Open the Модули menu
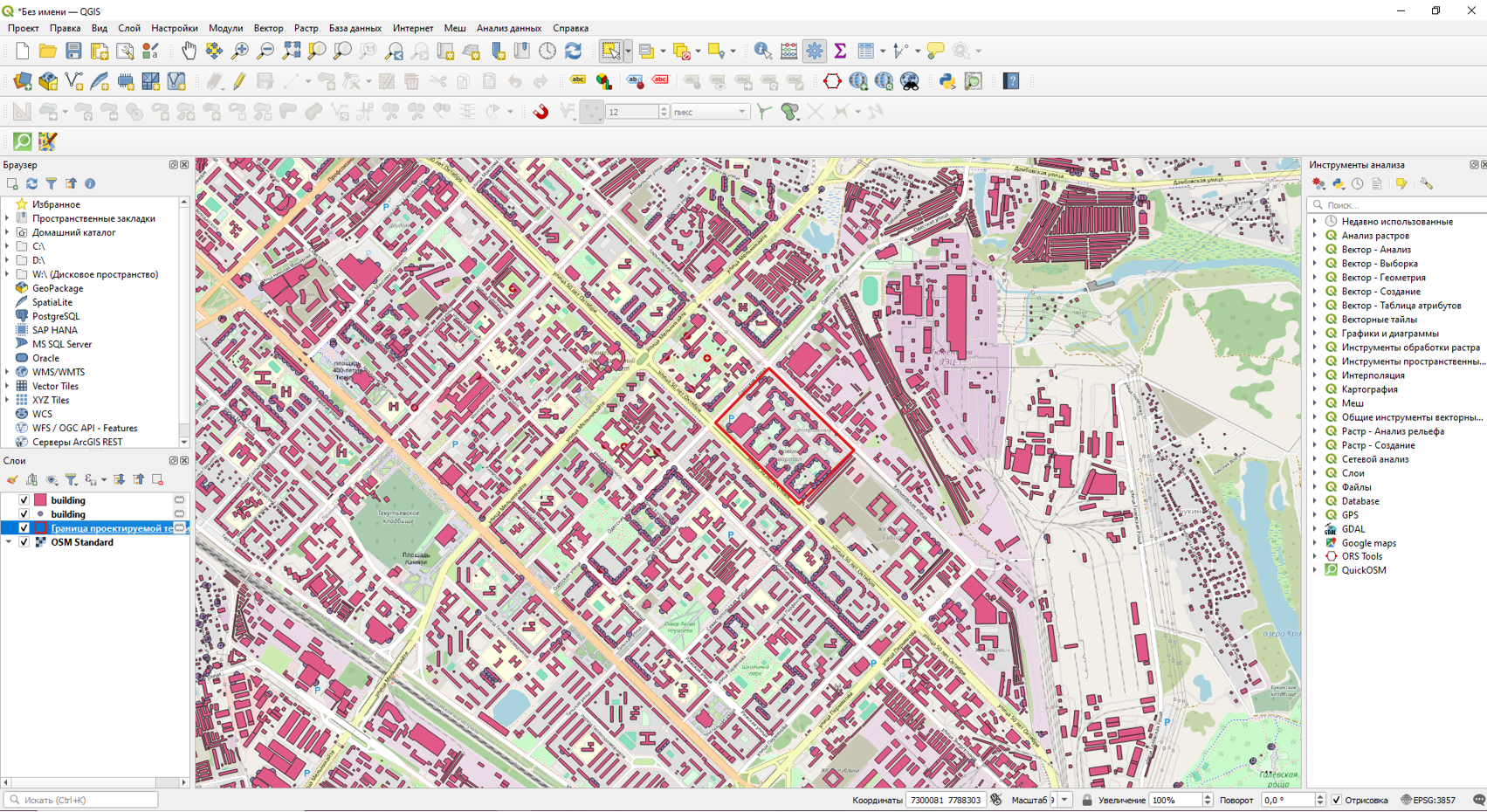Image resolution: width=1487 pixels, height=812 pixels. point(225,28)
